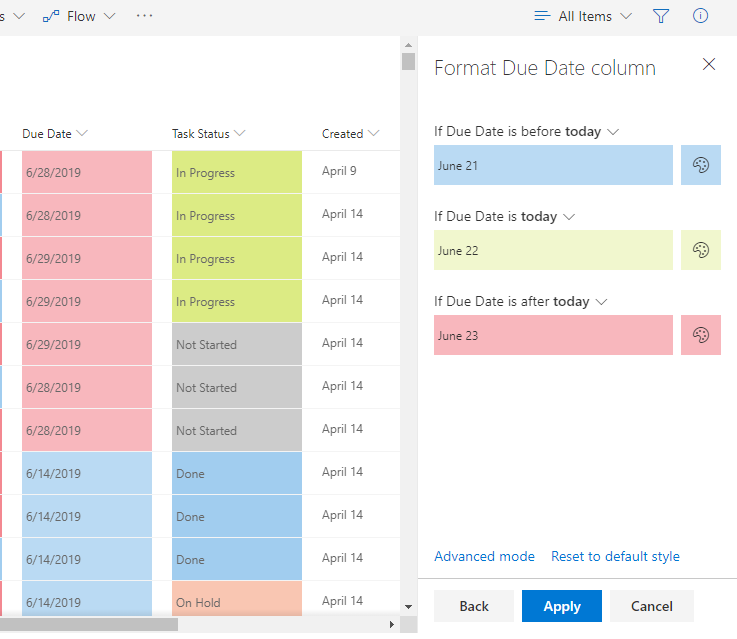
Task: Click the horizontal scrollbar's right arrow
Action: coord(391,624)
